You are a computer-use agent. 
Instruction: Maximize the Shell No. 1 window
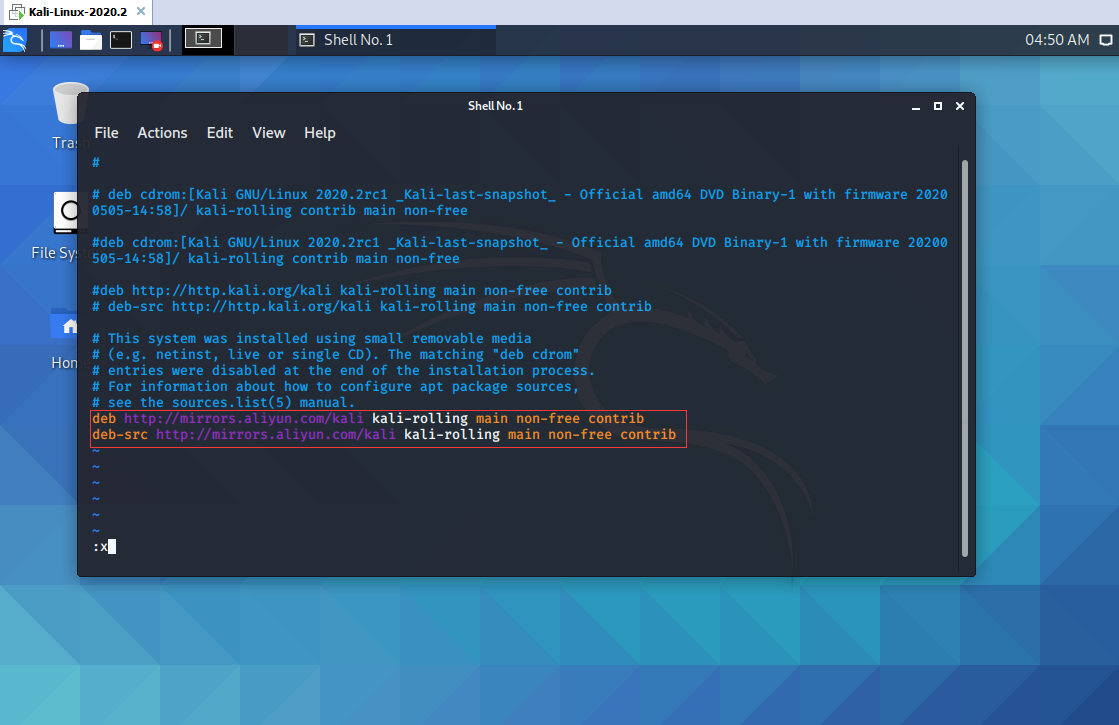click(938, 106)
